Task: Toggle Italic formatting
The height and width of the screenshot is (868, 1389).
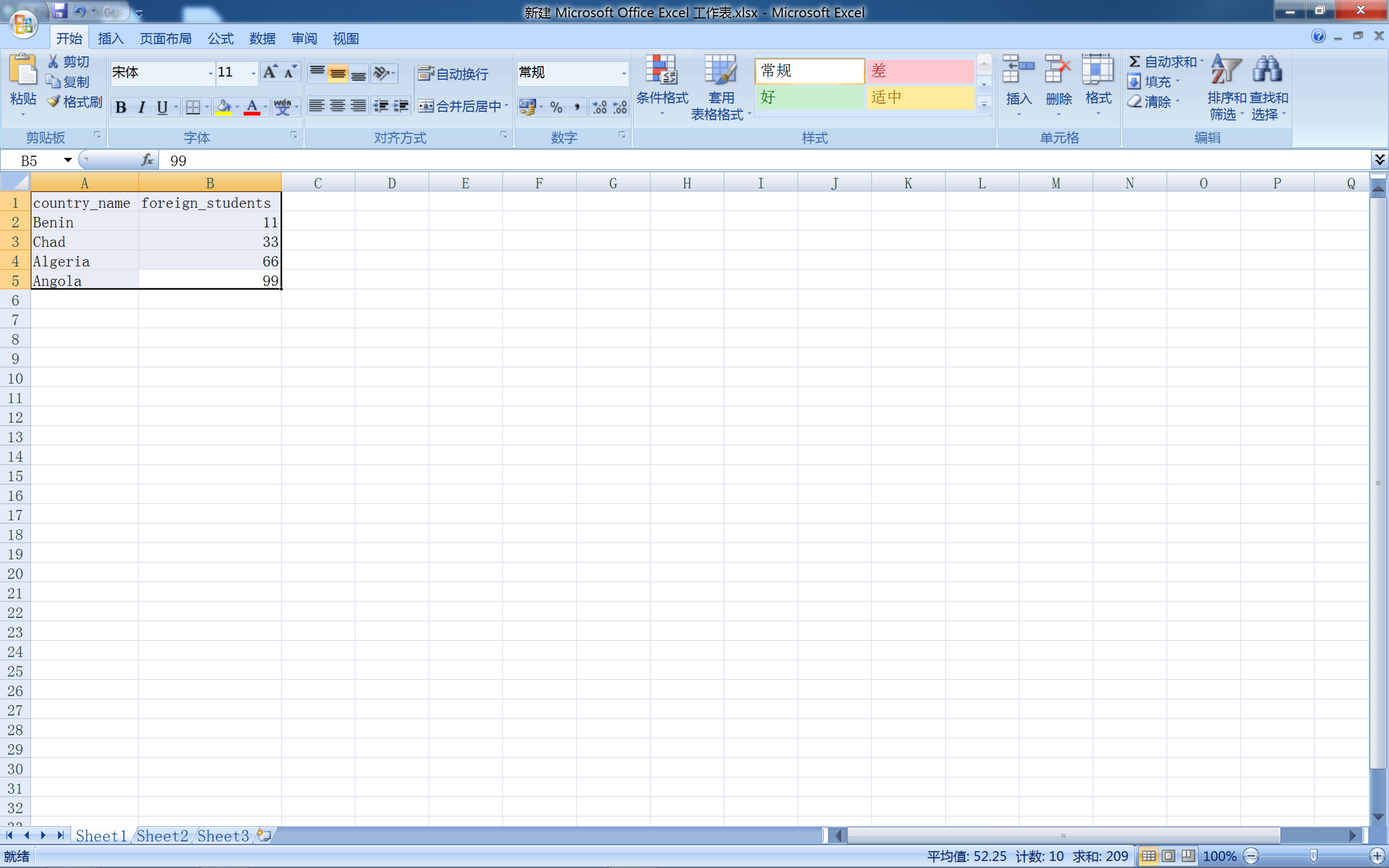Action: pyautogui.click(x=141, y=108)
